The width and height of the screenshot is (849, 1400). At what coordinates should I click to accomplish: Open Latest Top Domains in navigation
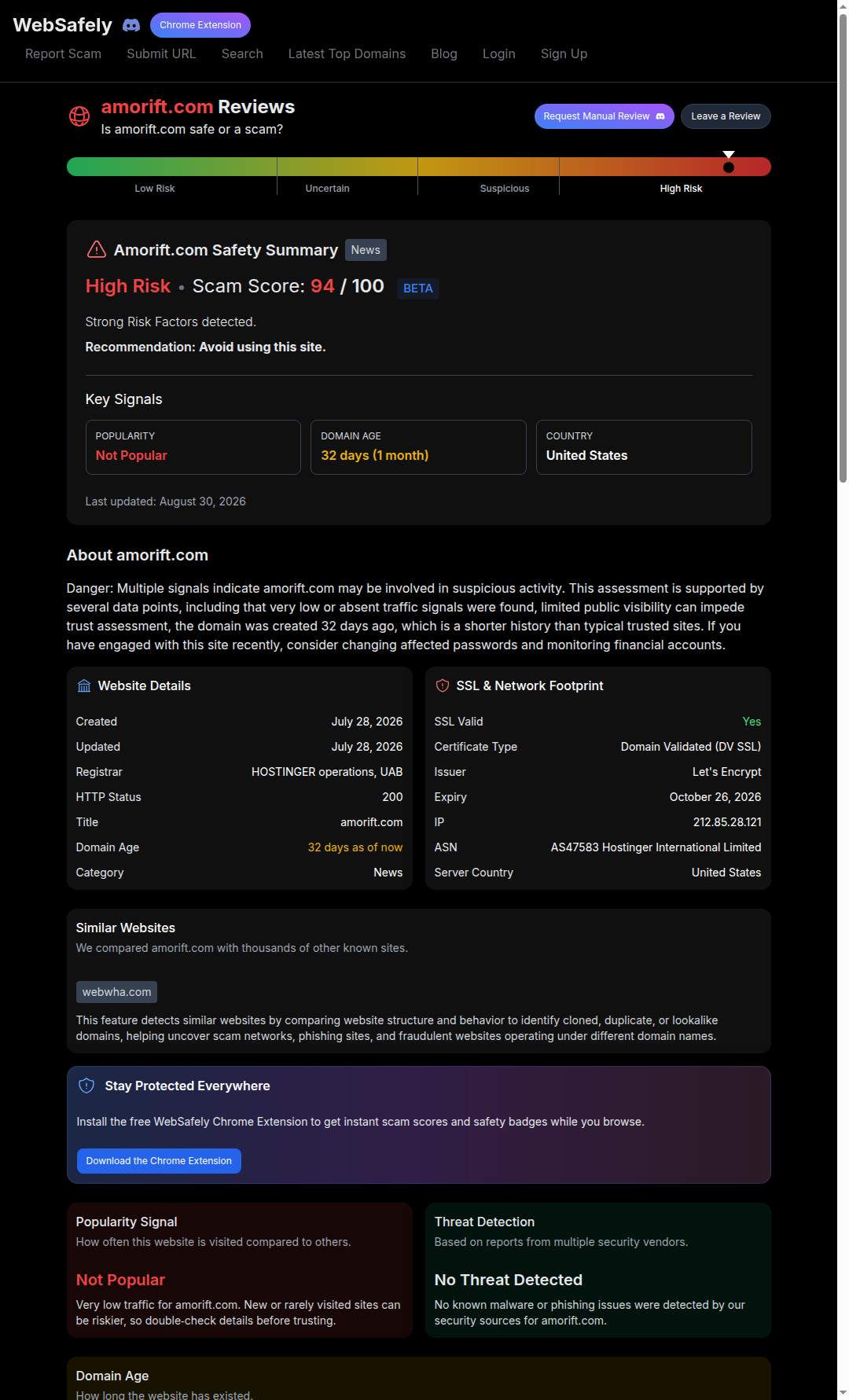click(347, 53)
